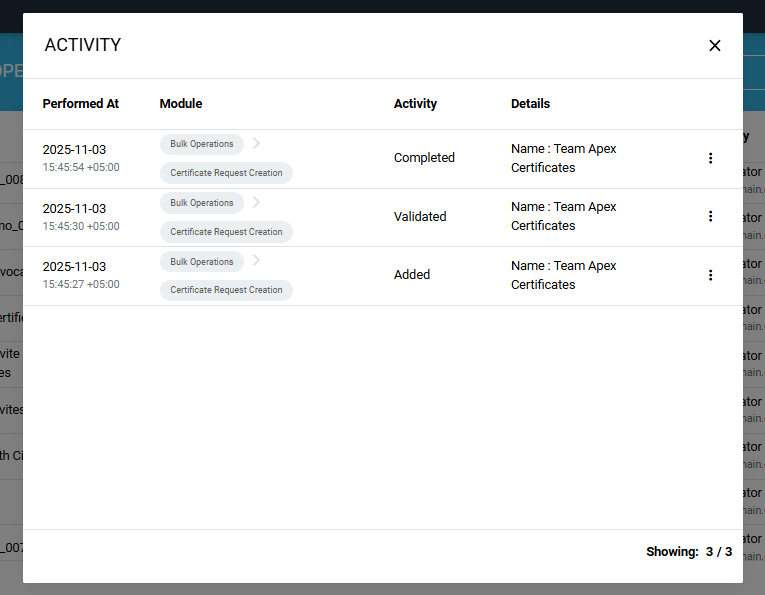Viewport: 765px width, 595px height.
Task: Click chevron arrow in the Completed row module
Action: 256,144
